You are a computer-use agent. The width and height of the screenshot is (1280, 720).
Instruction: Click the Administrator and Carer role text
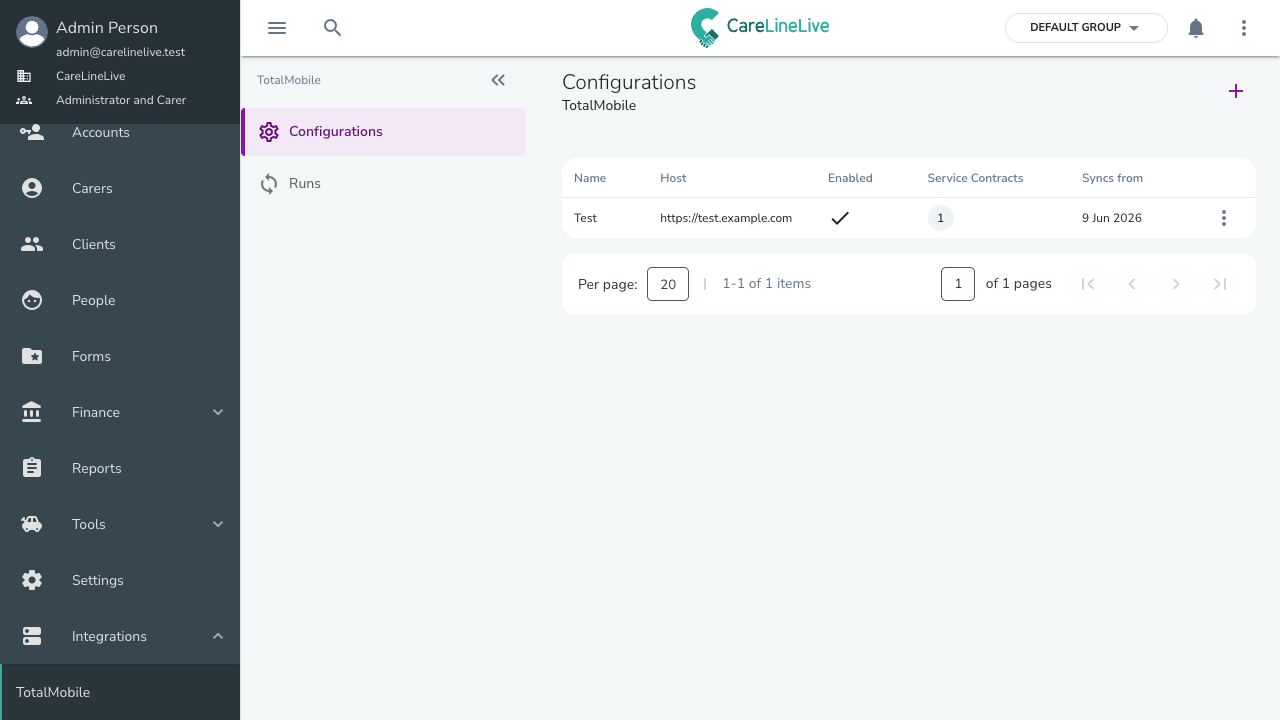[x=121, y=100]
